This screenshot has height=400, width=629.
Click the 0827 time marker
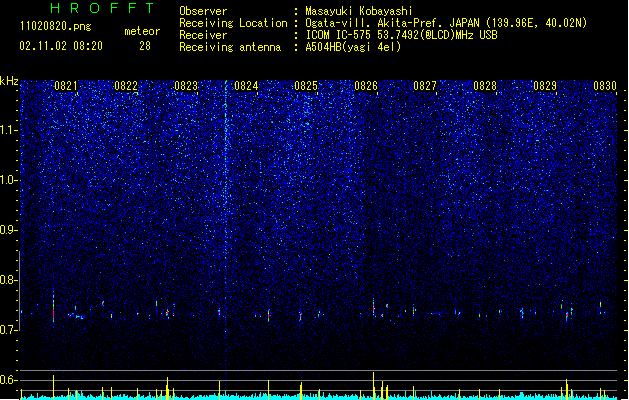(425, 86)
